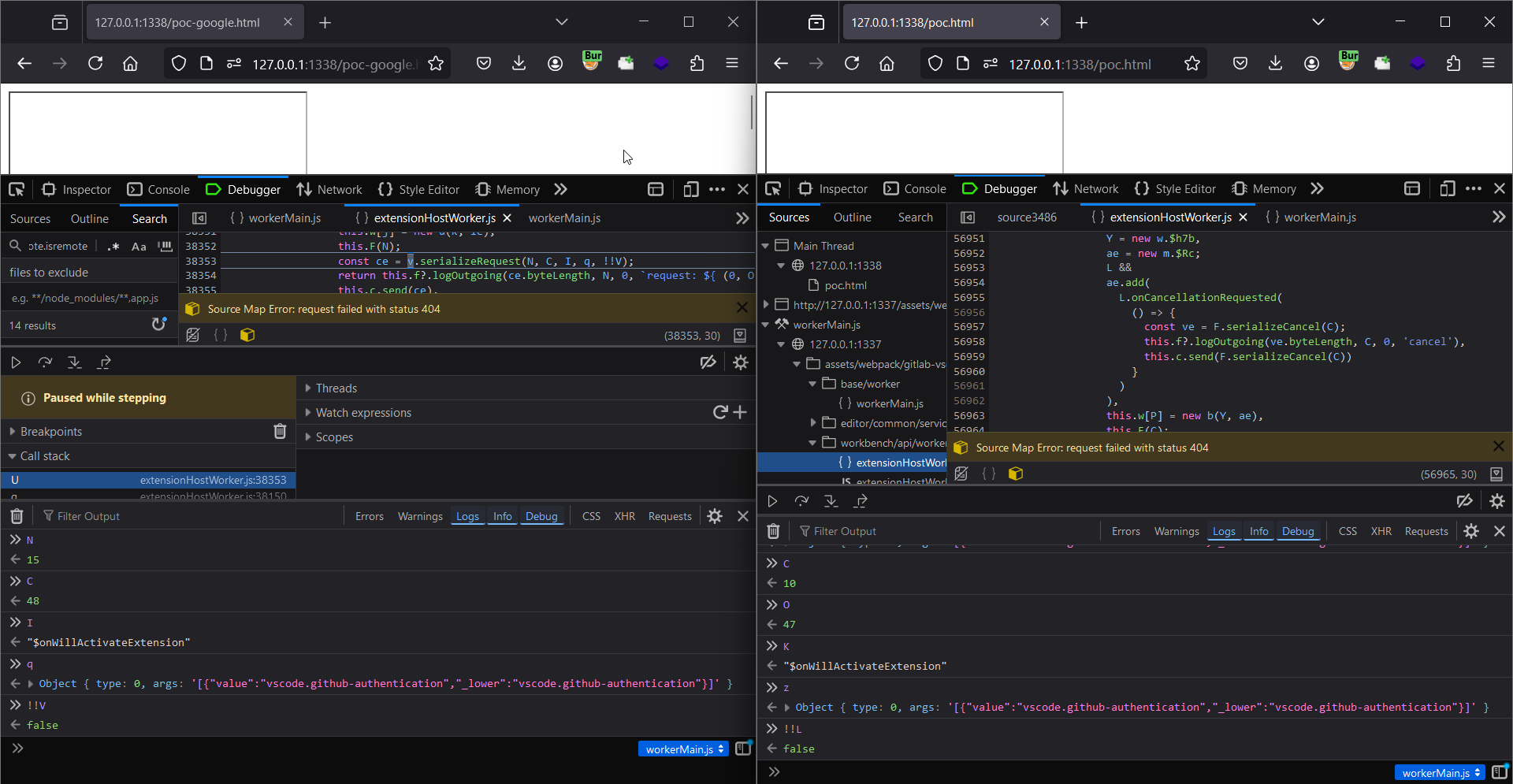The width and height of the screenshot is (1513, 784).
Task: Clear left console output with trash icon
Action: pyautogui.click(x=17, y=516)
